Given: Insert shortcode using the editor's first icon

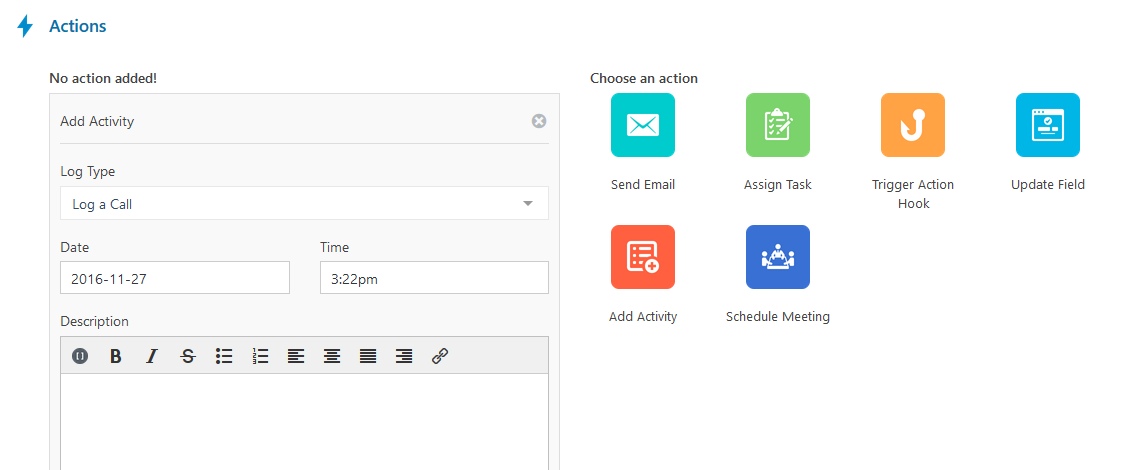Looking at the screenshot, I should click(x=80, y=356).
